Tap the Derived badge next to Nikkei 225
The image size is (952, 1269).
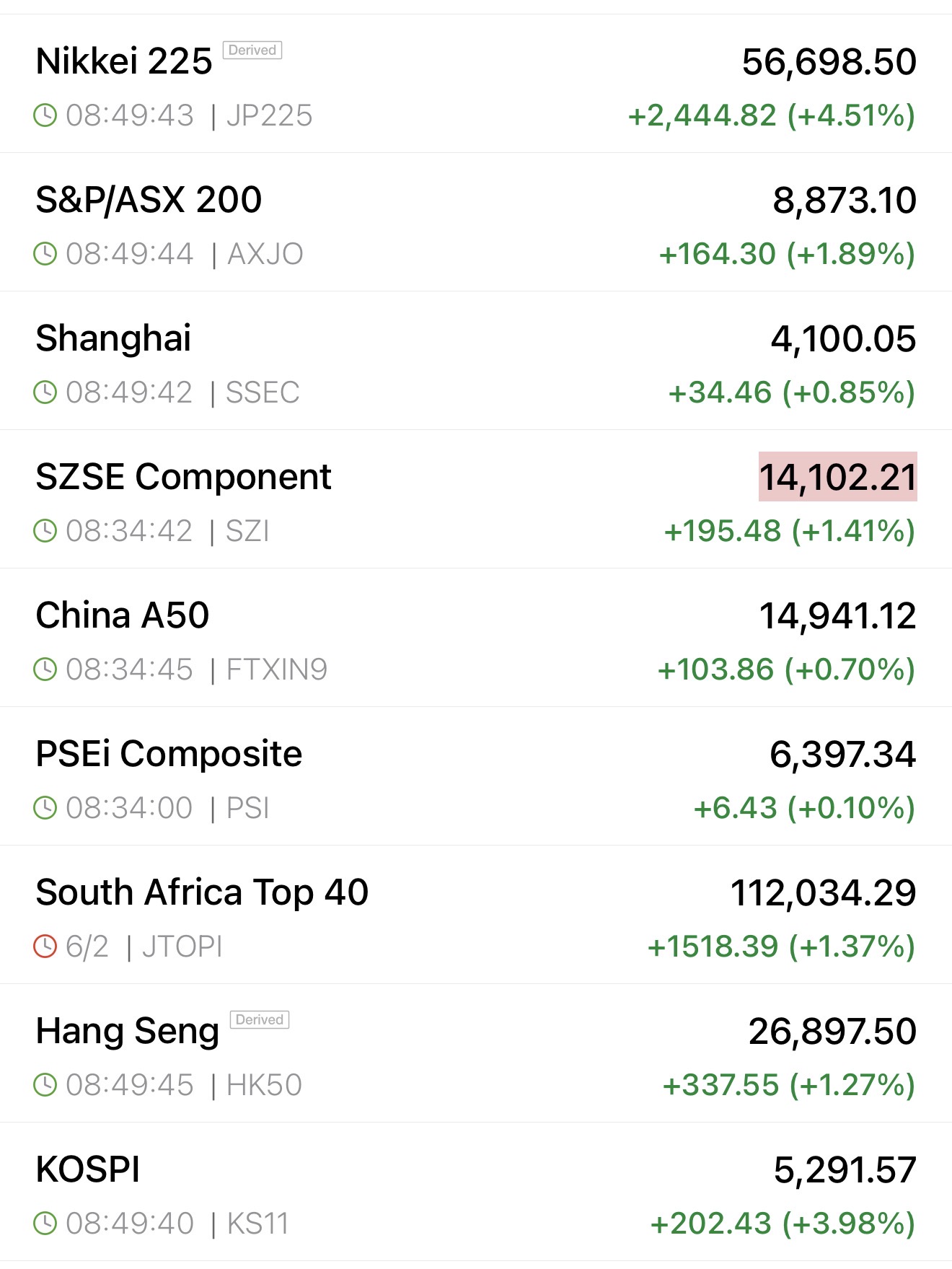tap(252, 51)
